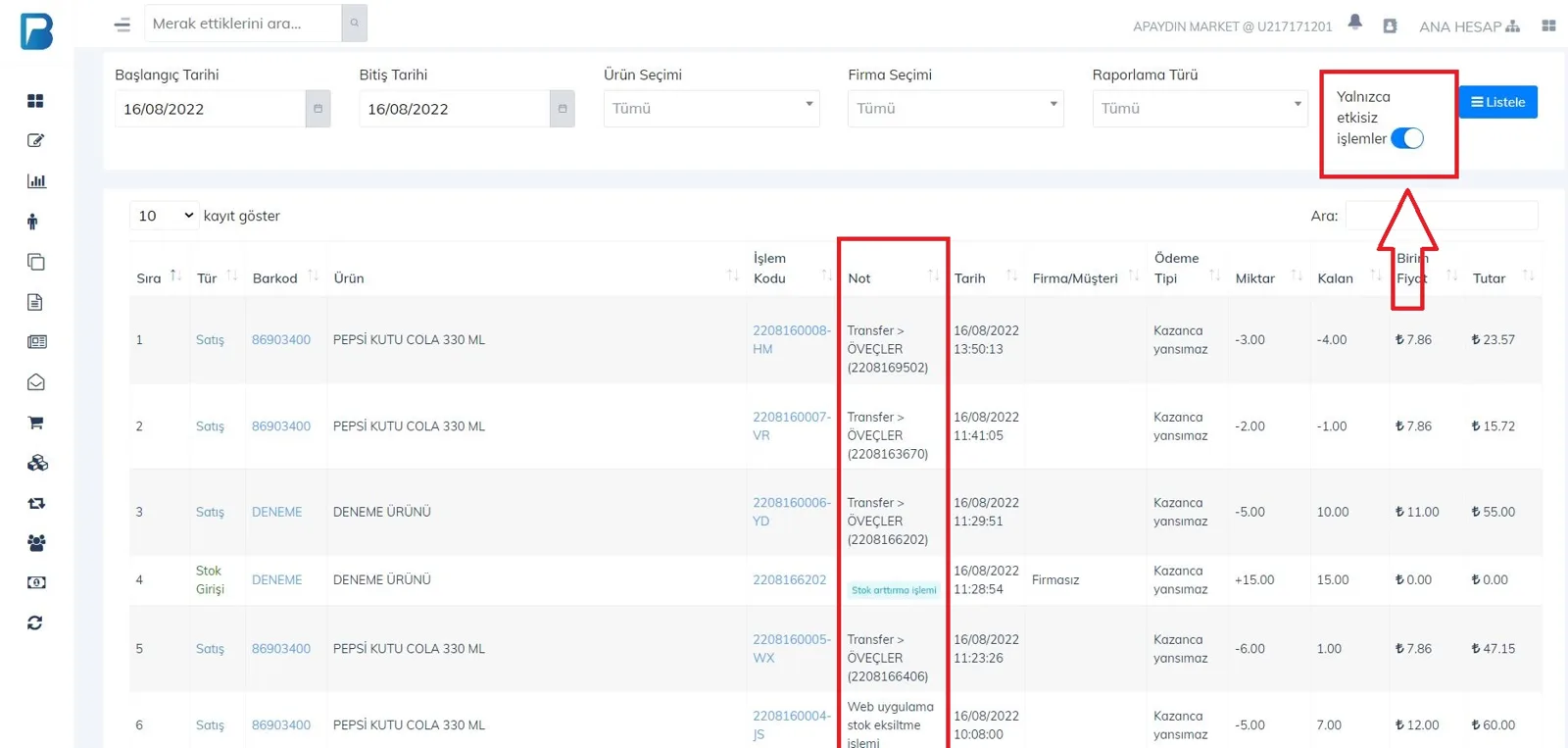The image size is (1568, 748).
Task: Open the group of users icon
Action: click(x=36, y=543)
